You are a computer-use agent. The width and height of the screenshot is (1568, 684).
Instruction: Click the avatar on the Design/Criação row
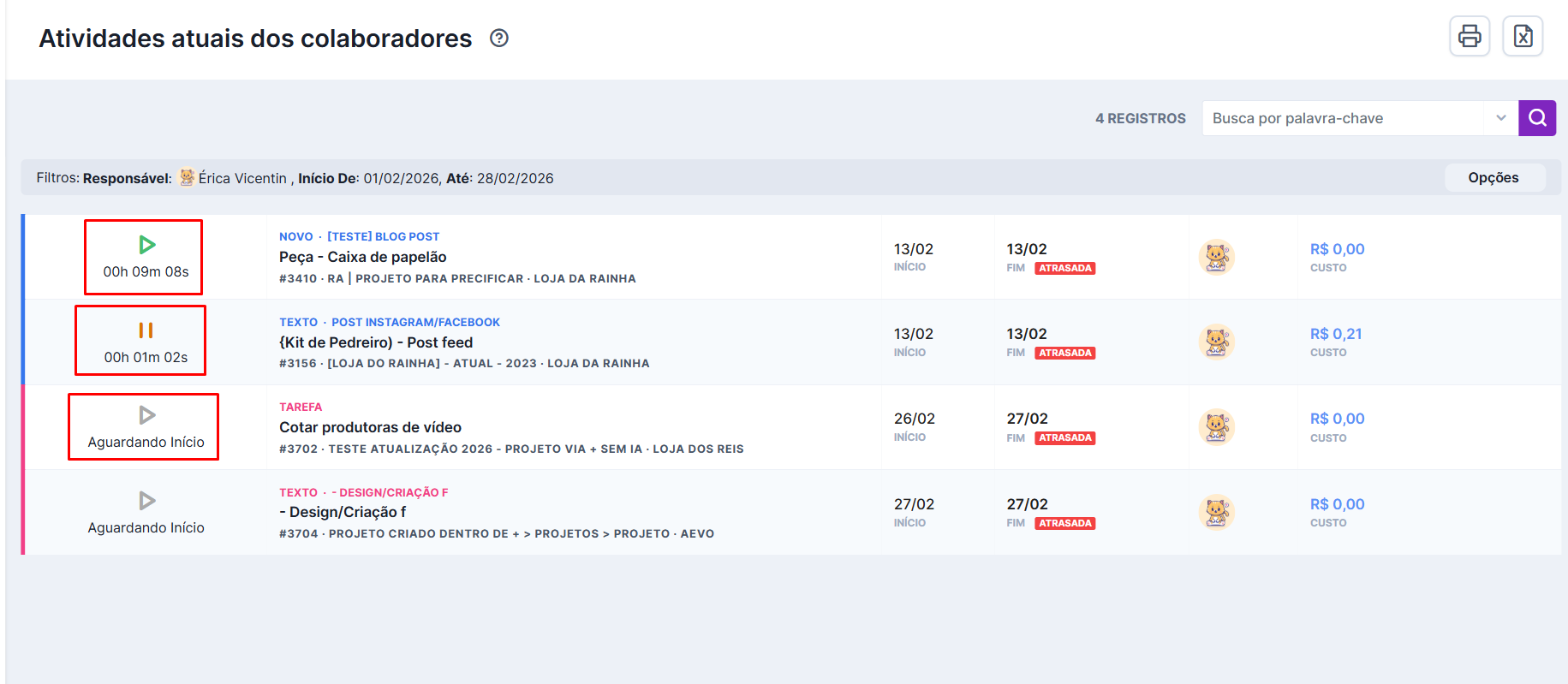[1216, 512]
